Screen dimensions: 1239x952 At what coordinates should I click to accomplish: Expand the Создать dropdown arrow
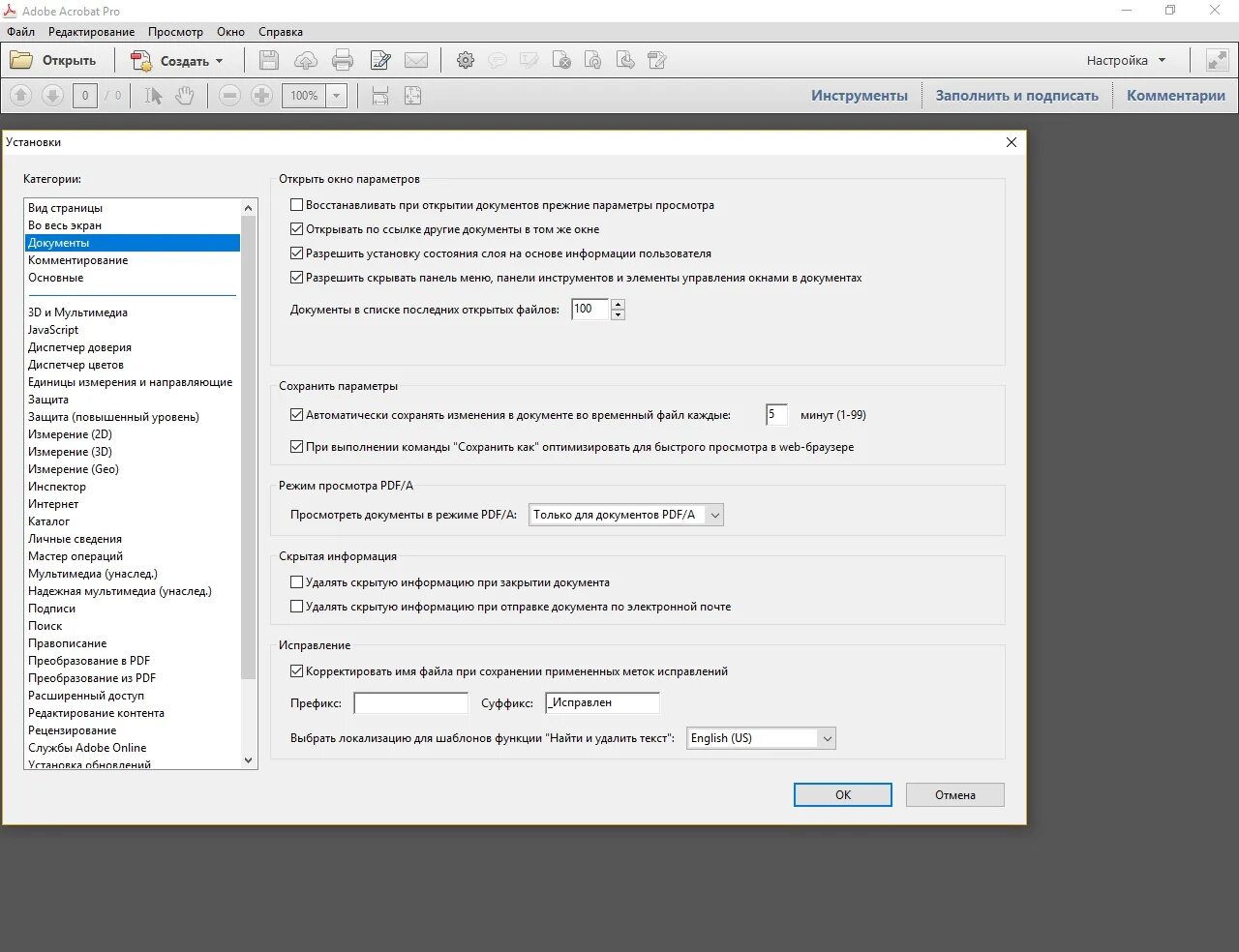[x=220, y=61]
